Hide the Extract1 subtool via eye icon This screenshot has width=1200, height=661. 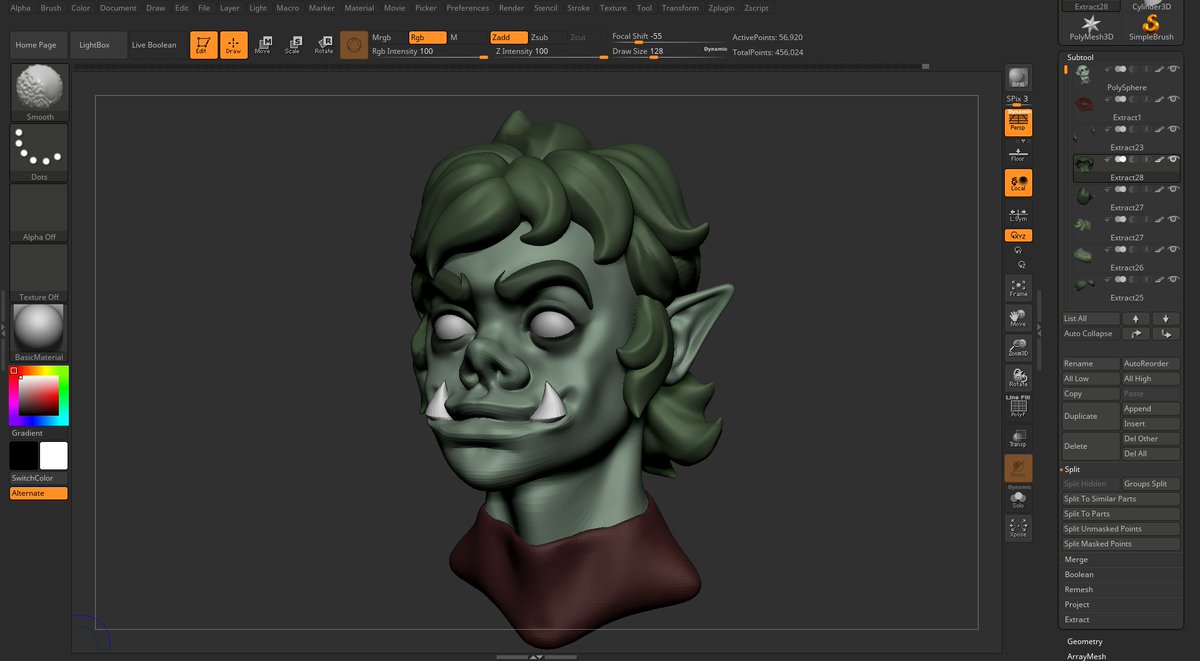pos(1174,99)
